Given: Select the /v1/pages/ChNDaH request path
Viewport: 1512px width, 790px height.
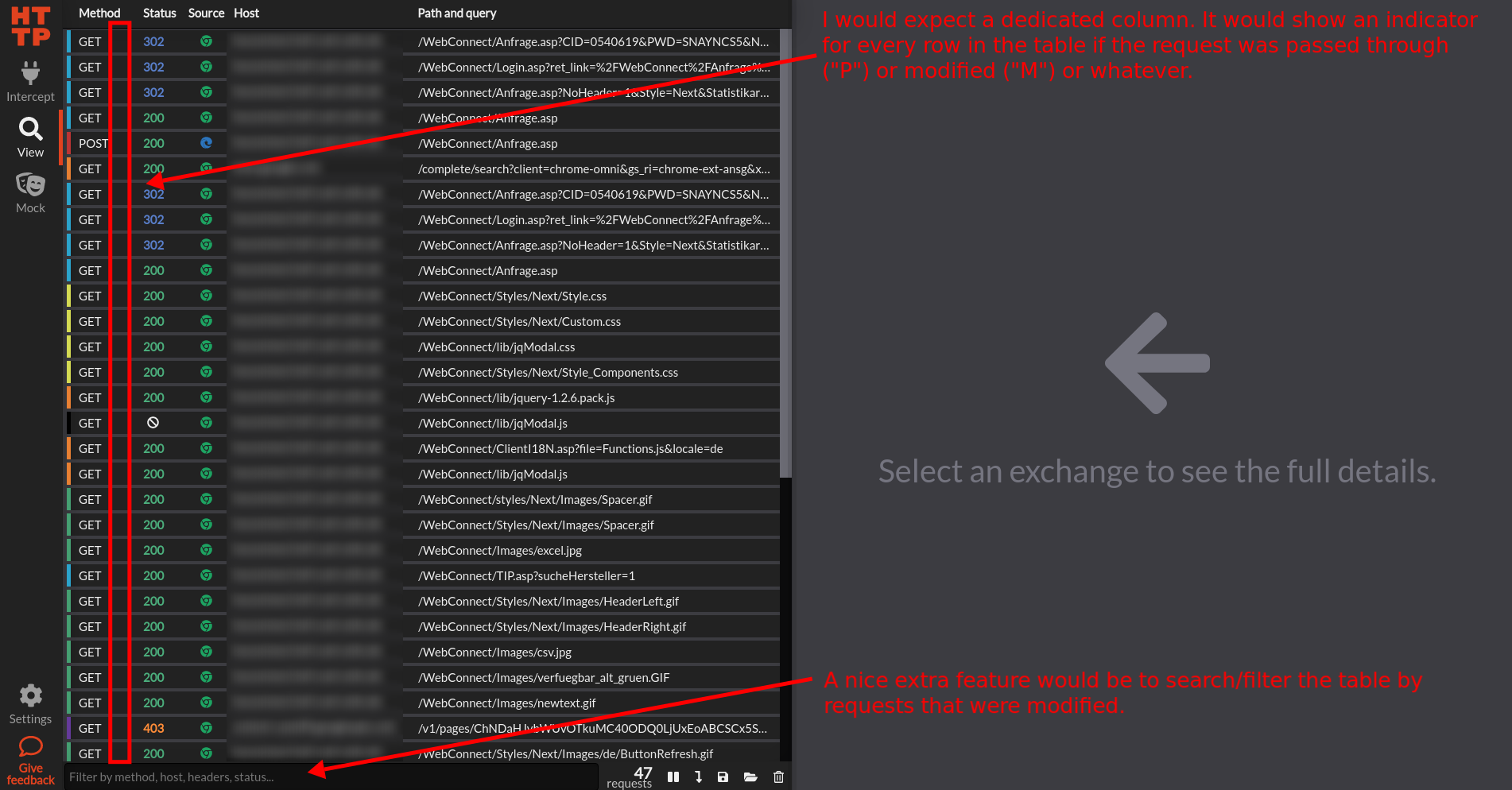Looking at the screenshot, I should [x=592, y=728].
